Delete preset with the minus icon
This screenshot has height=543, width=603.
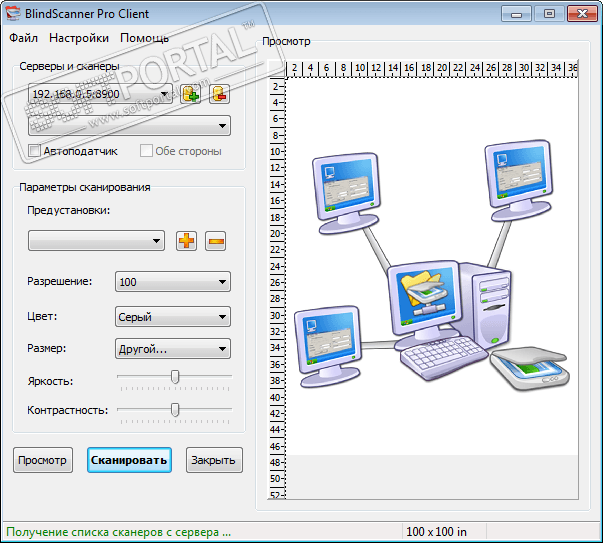[x=215, y=241]
